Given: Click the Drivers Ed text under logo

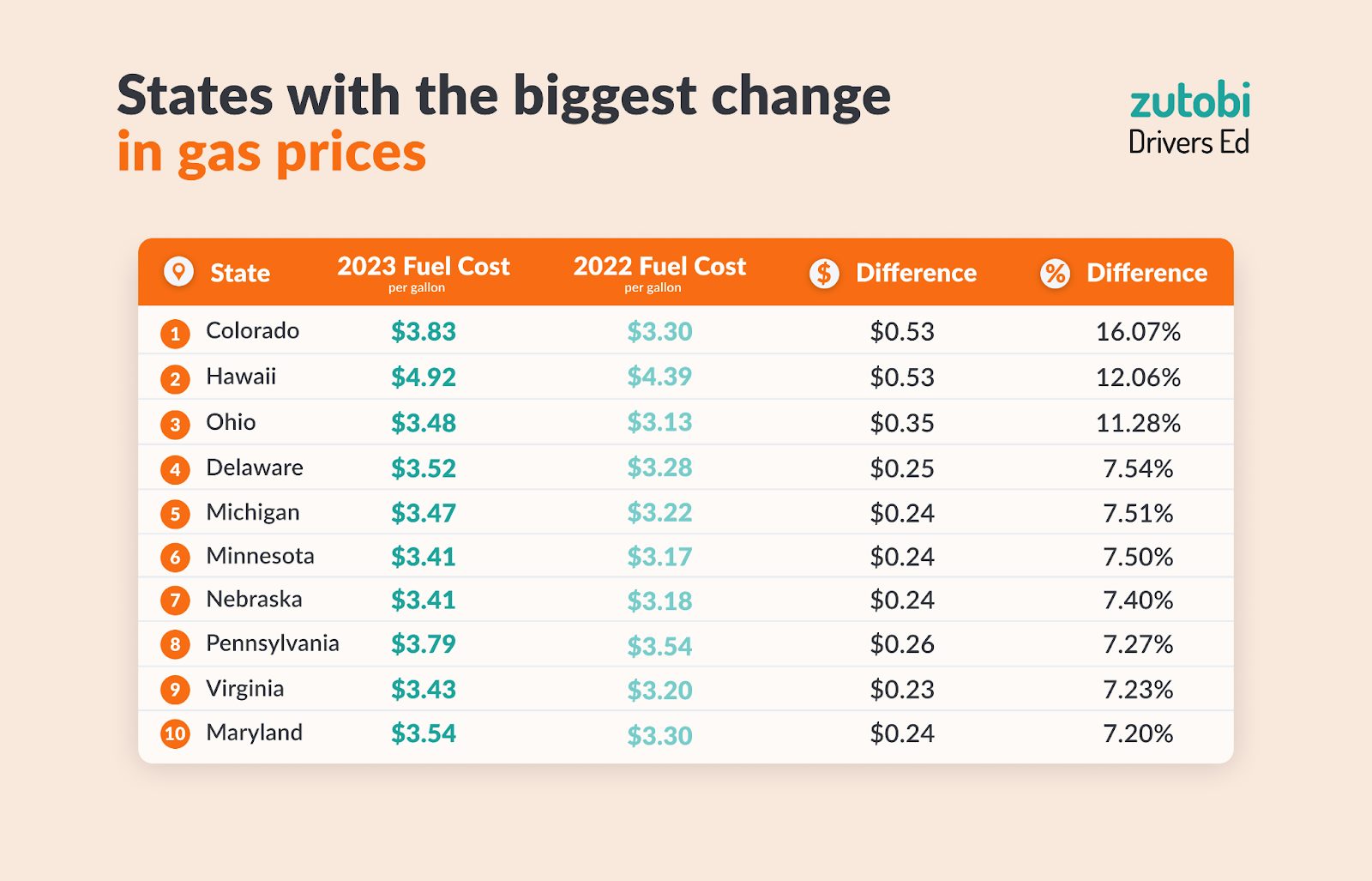Looking at the screenshot, I should point(1188,142).
